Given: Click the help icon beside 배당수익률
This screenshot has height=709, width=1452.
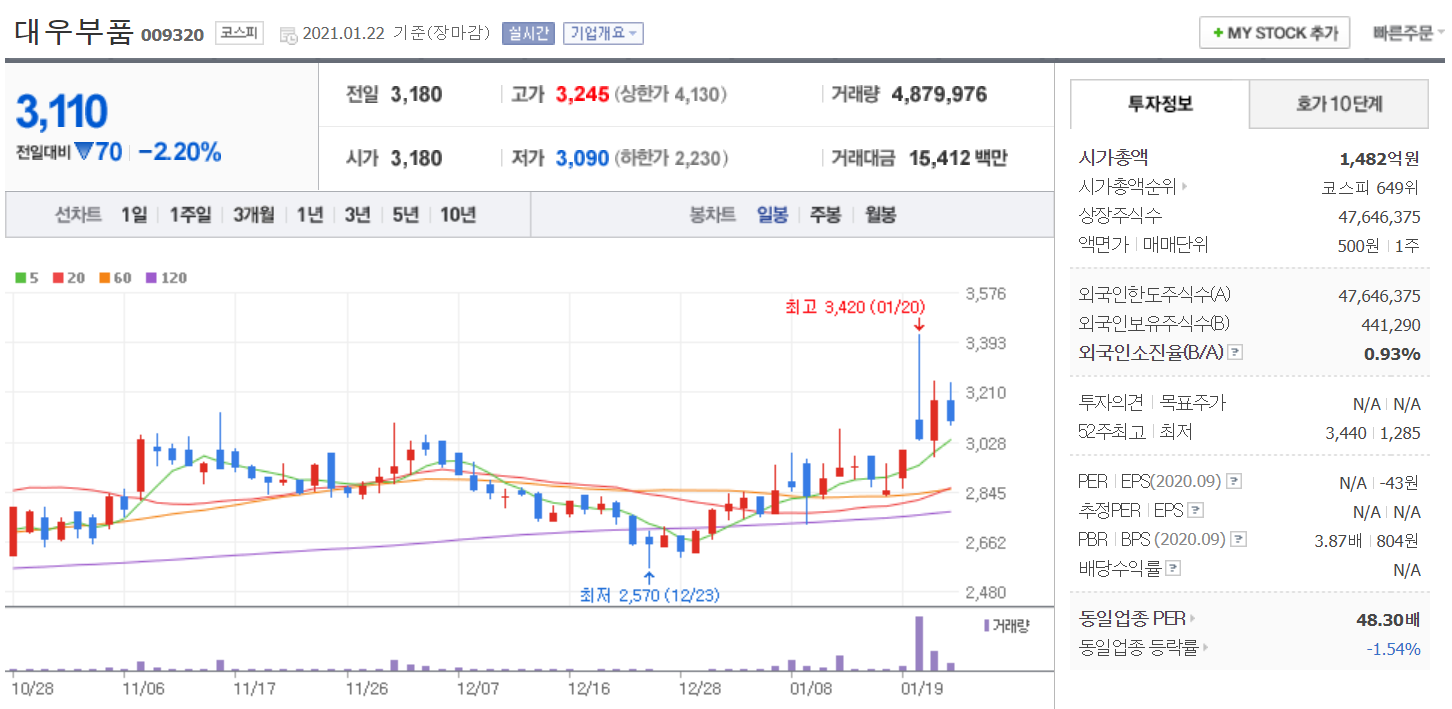Looking at the screenshot, I should (1173, 569).
